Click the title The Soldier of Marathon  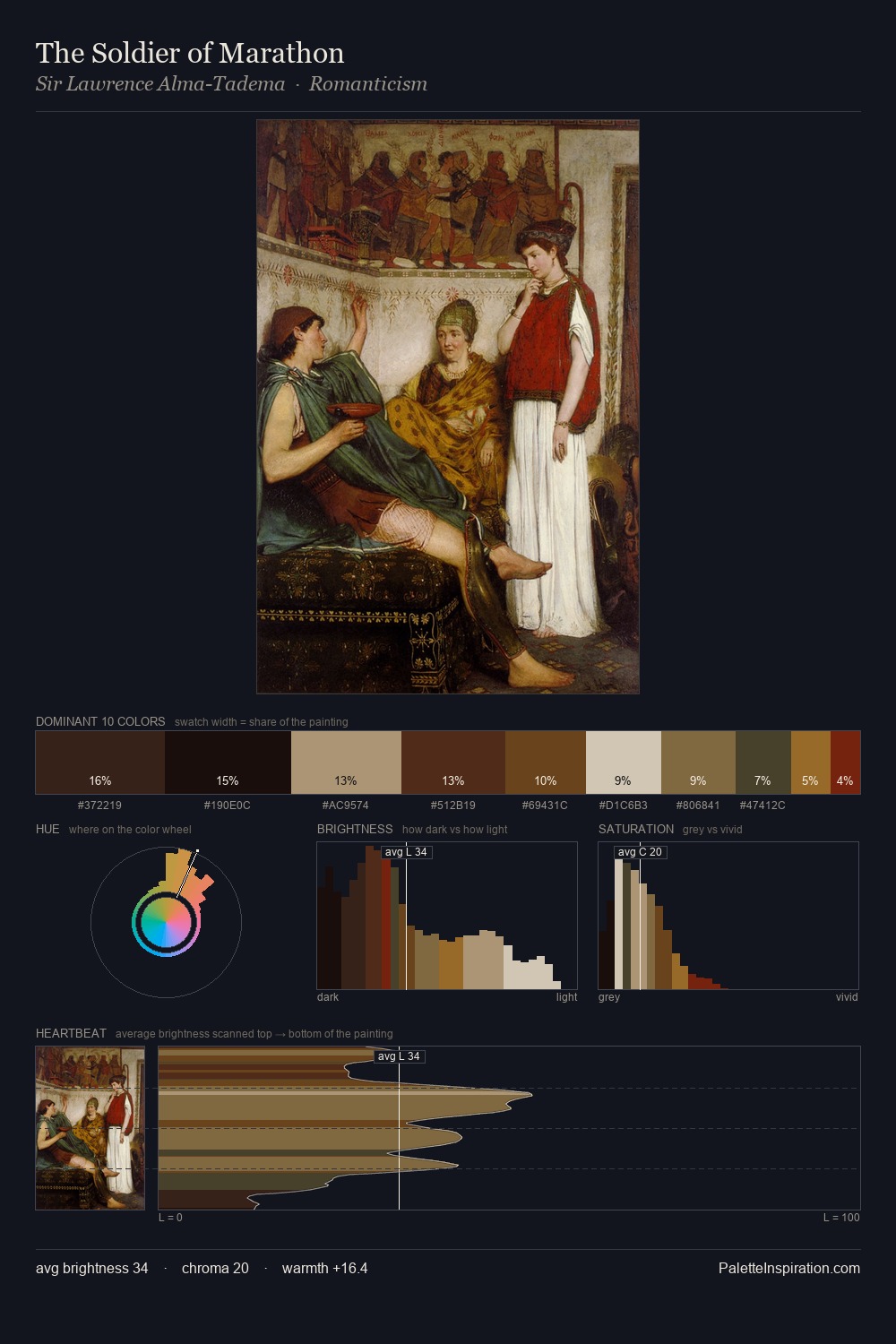[x=190, y=53]
